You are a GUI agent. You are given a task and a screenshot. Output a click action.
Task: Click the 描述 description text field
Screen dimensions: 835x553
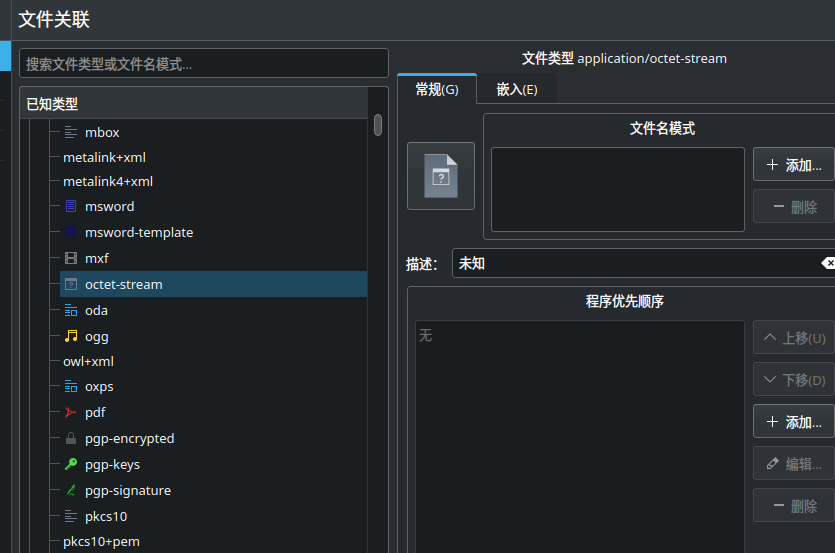[635, 263]
